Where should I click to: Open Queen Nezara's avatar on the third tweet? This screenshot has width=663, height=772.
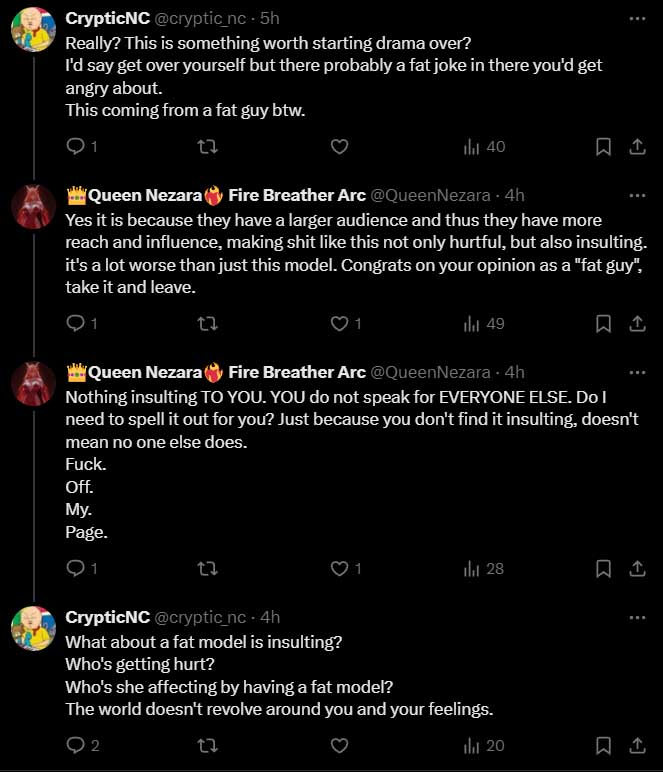pyautogui.click(x=33, y=384)
